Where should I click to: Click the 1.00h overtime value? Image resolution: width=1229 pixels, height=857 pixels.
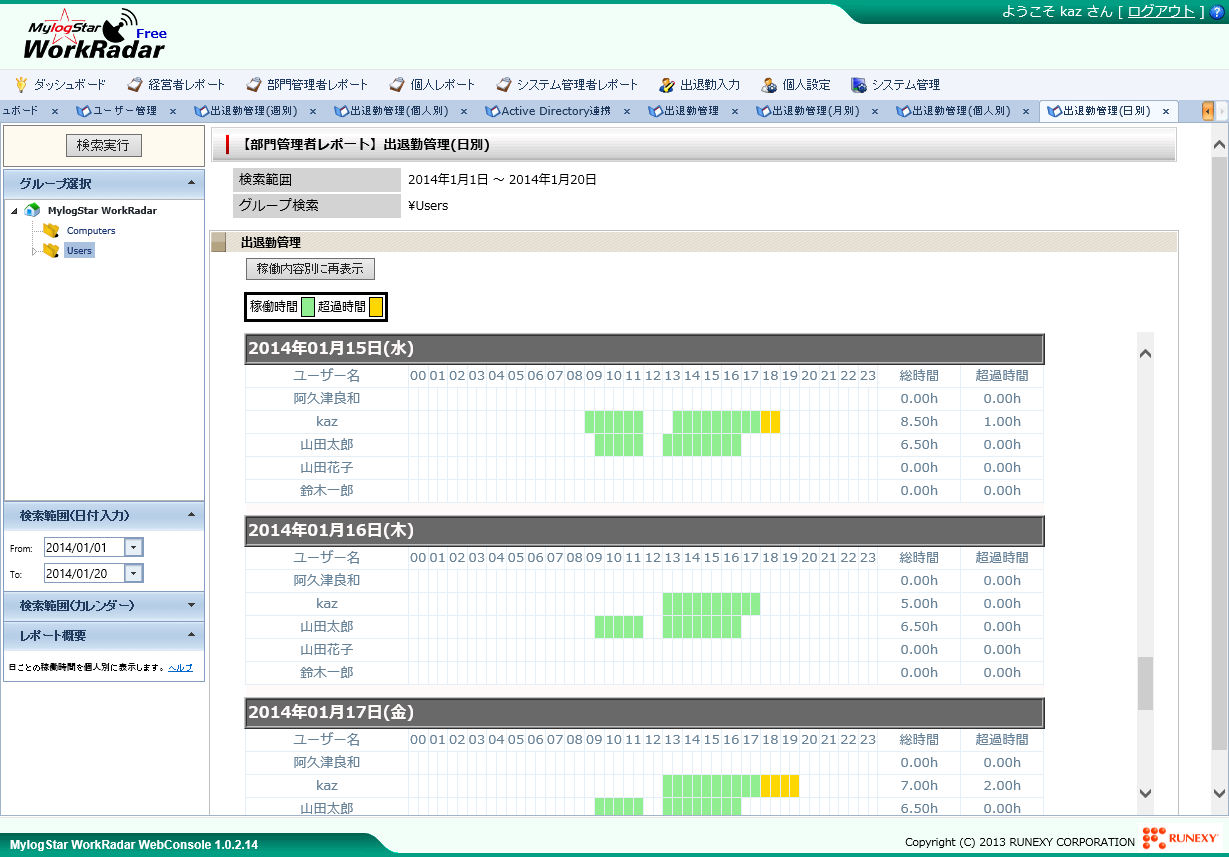pos(1002,421)
